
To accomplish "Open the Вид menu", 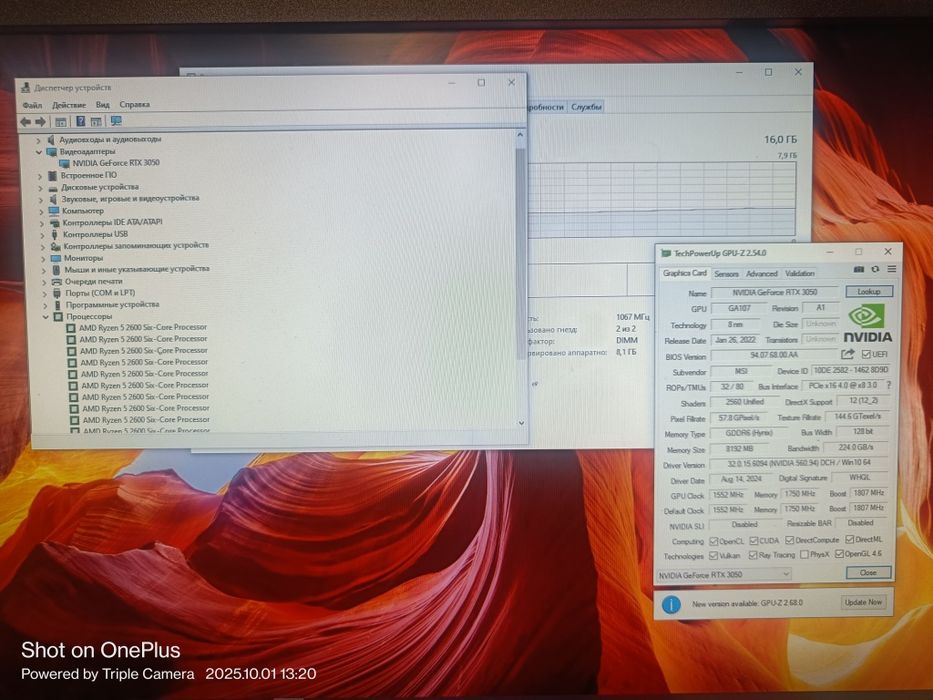I will pyautogui.click(x=102, y=105).
